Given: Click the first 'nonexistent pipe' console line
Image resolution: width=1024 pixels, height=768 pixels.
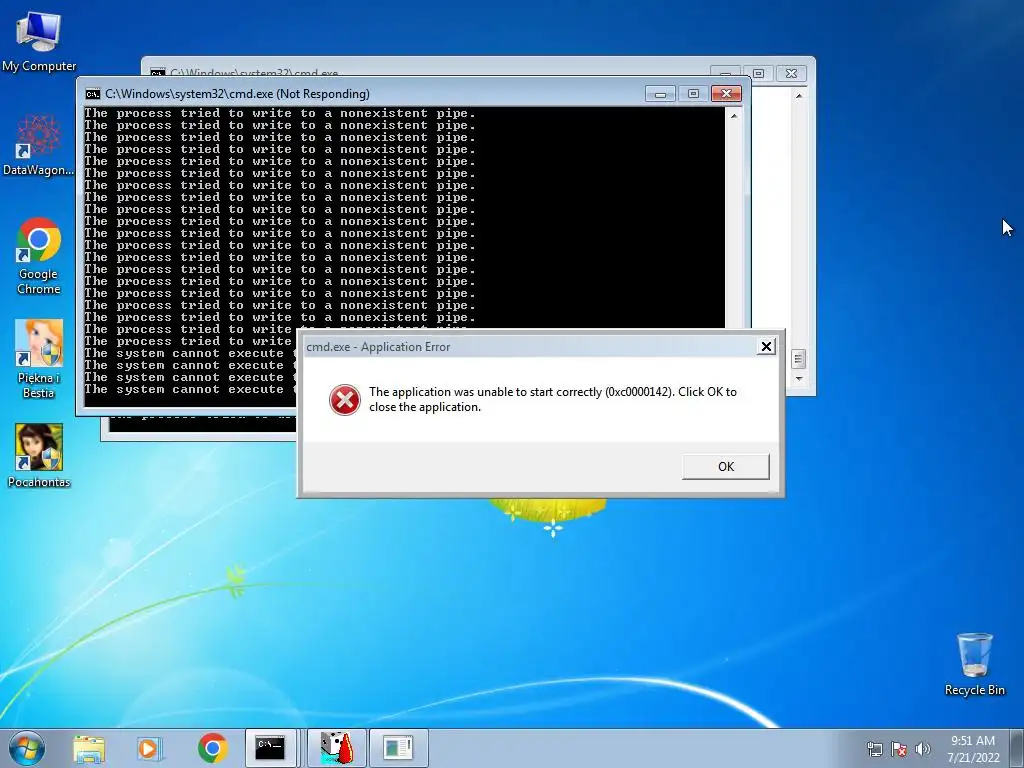Looking at the screenshot, I should click(x=280, y=113).
